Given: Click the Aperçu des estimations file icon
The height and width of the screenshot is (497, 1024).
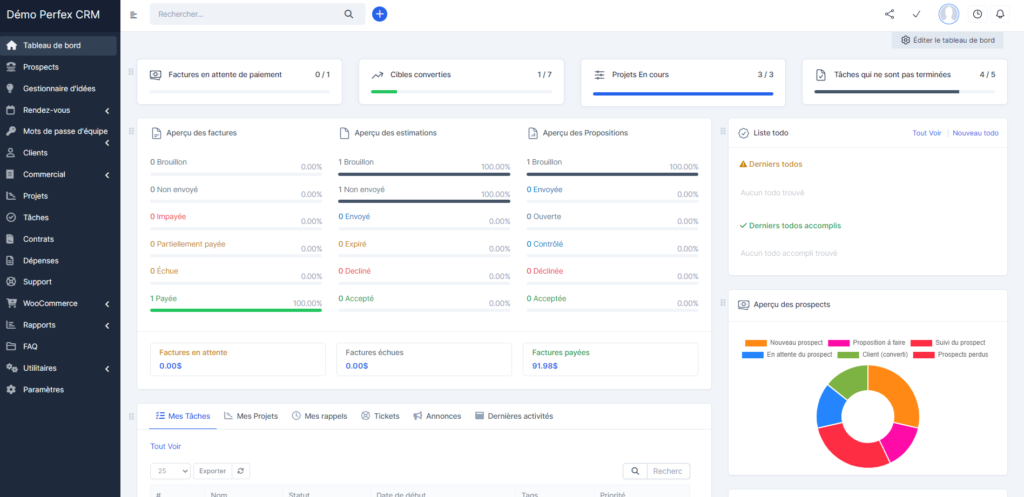Looking at the screenshot, I should pos(344,133).
